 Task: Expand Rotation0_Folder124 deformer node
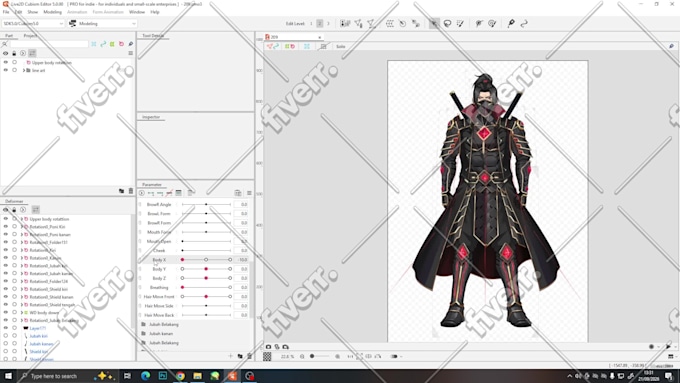[22, 282]
